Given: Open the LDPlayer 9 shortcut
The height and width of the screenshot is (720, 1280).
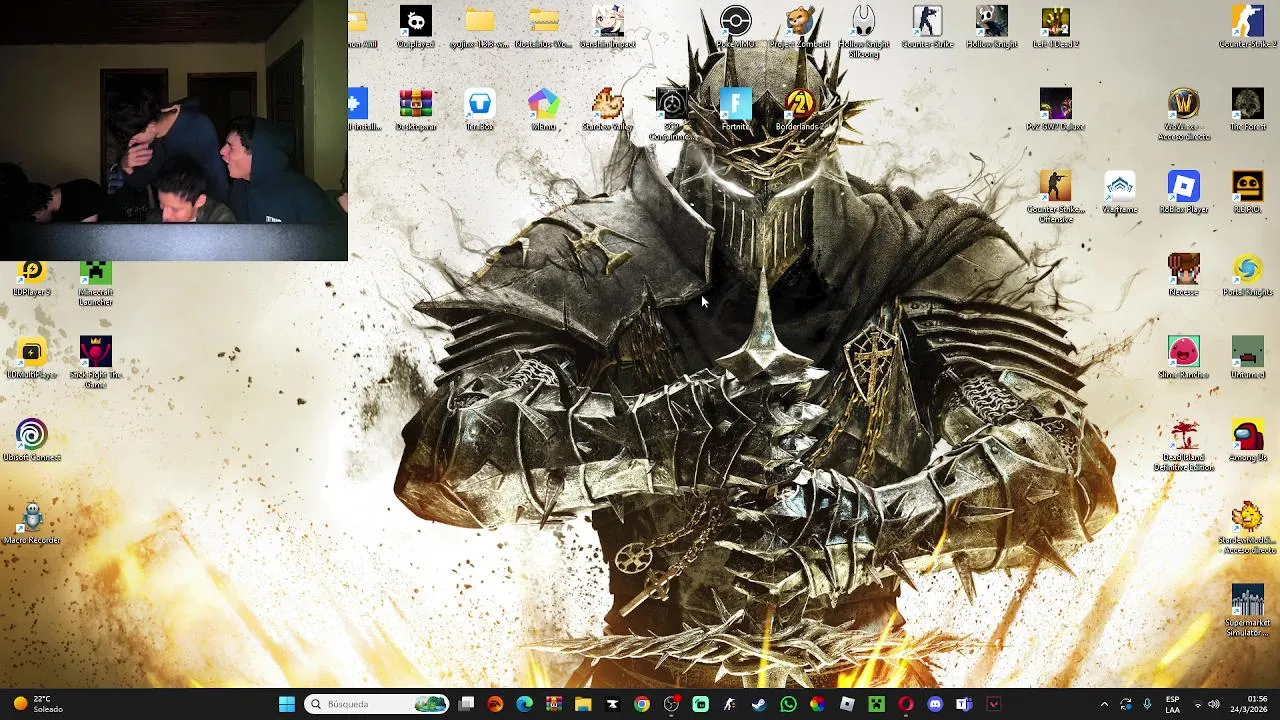Looking at the screenshot, I should [31, 278].
